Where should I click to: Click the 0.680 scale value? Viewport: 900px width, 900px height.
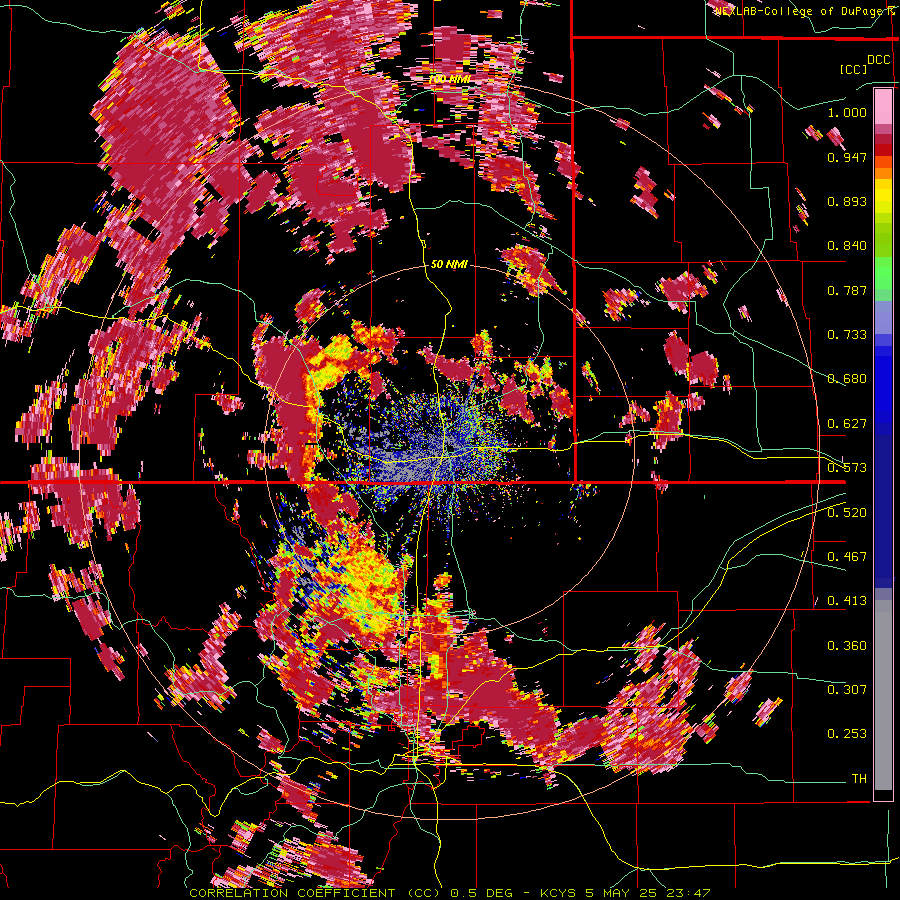847,379
